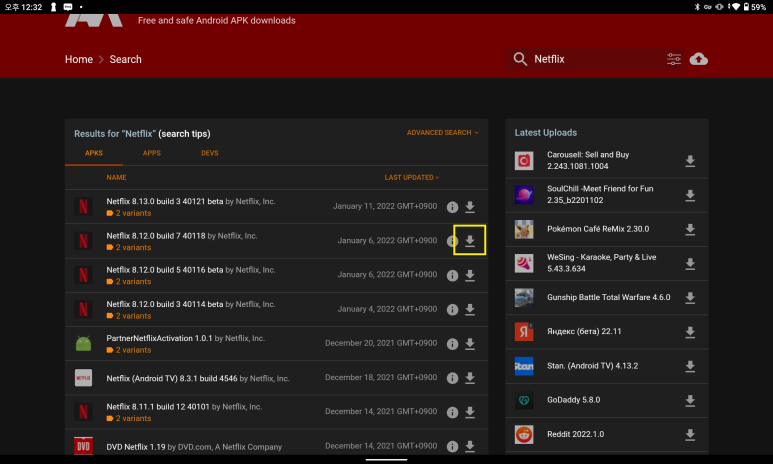This screenshot has height=464, width=773.
Task: Open Pokémon Café ReMix thumbnail
Action: [524, 229]
